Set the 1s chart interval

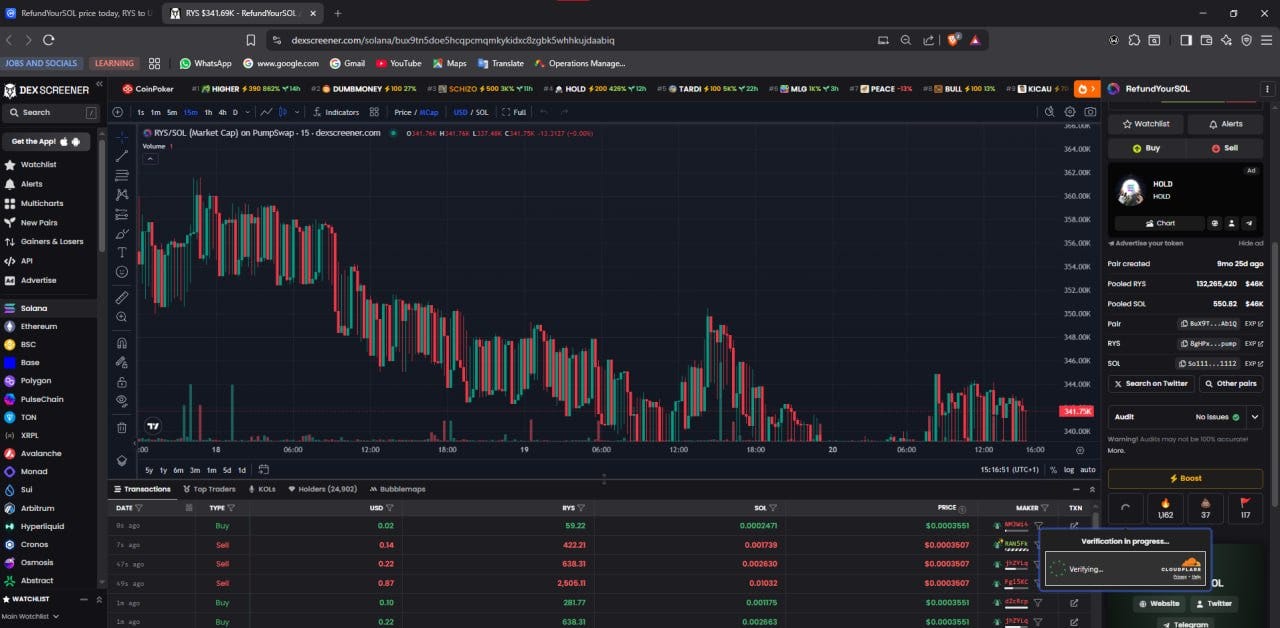(x=141, y=112)
